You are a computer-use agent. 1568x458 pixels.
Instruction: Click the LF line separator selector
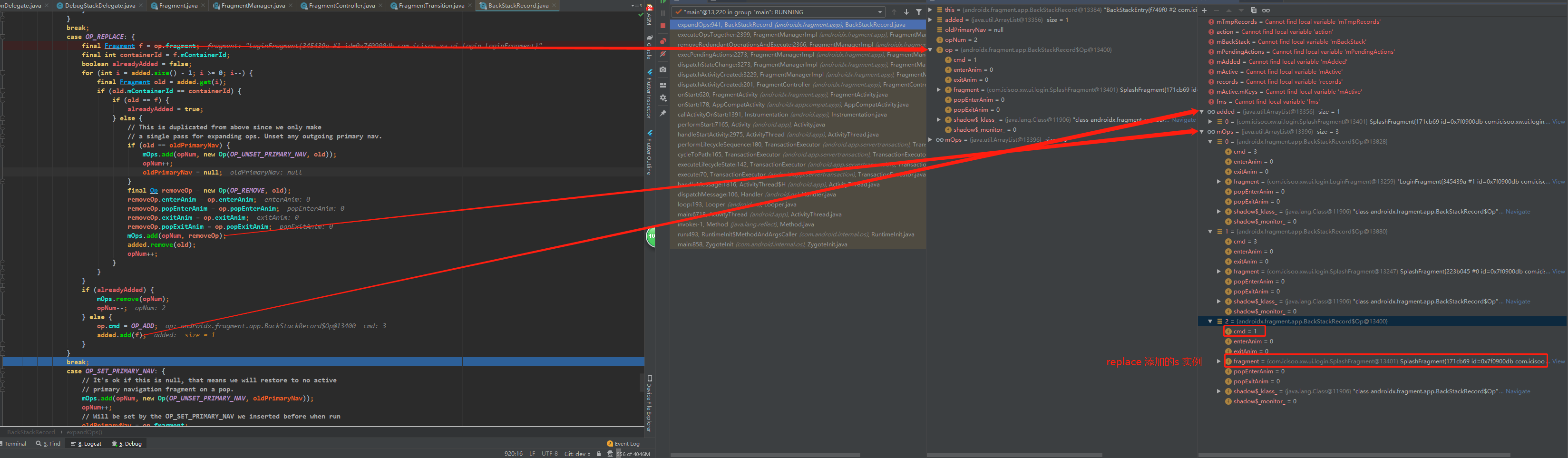point(532,453)
